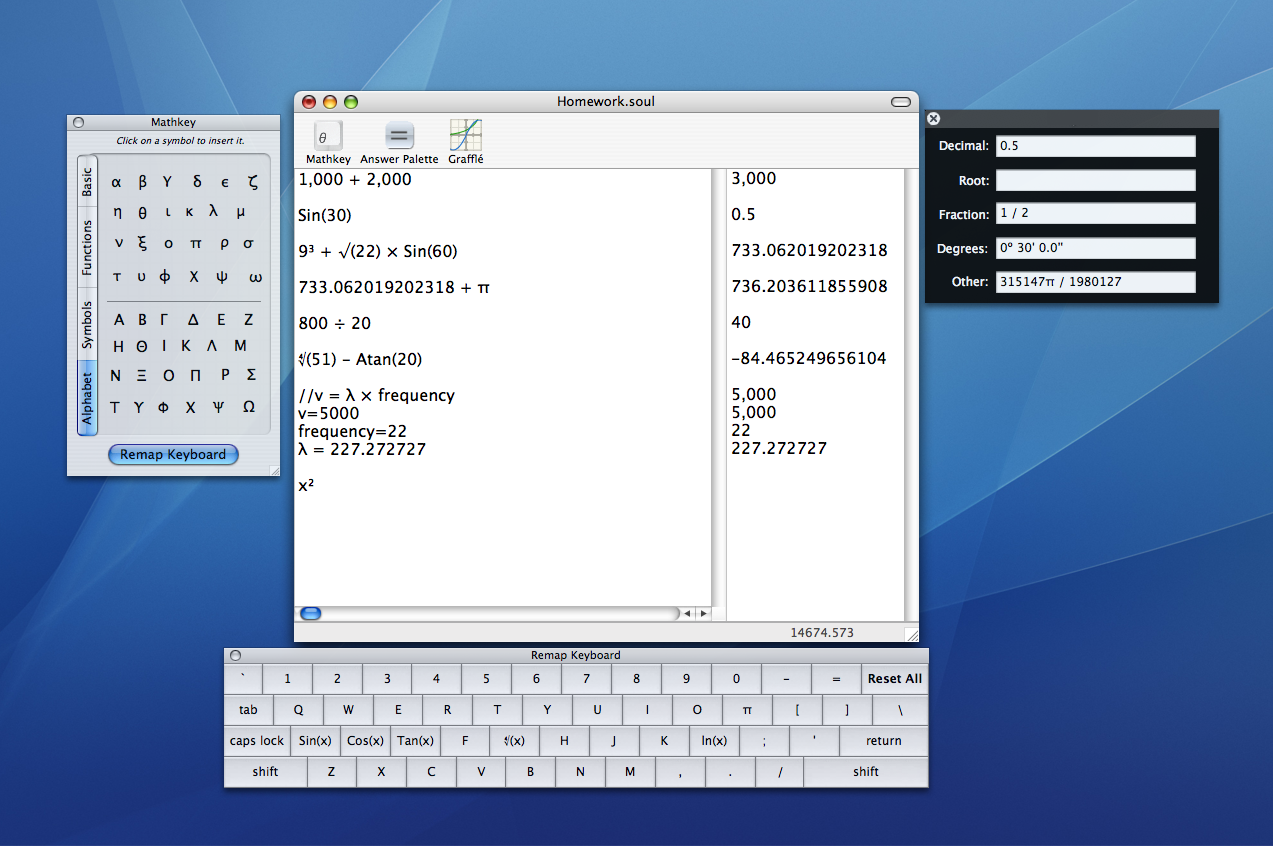
Task: Toggle the toolbar pill button in Homework window
Action: 901,102
